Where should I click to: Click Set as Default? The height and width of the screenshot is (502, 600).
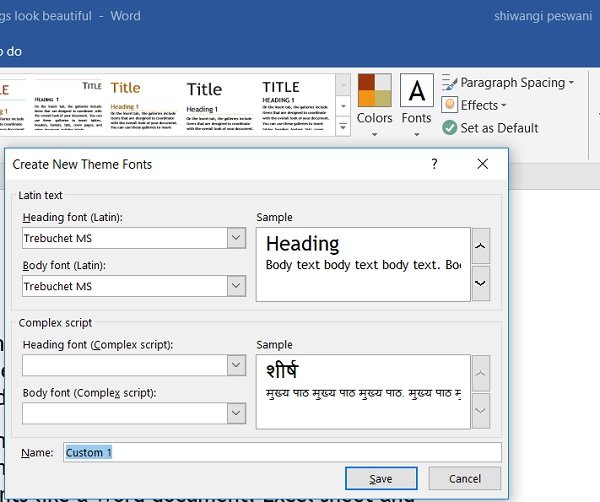pos(490,128)
